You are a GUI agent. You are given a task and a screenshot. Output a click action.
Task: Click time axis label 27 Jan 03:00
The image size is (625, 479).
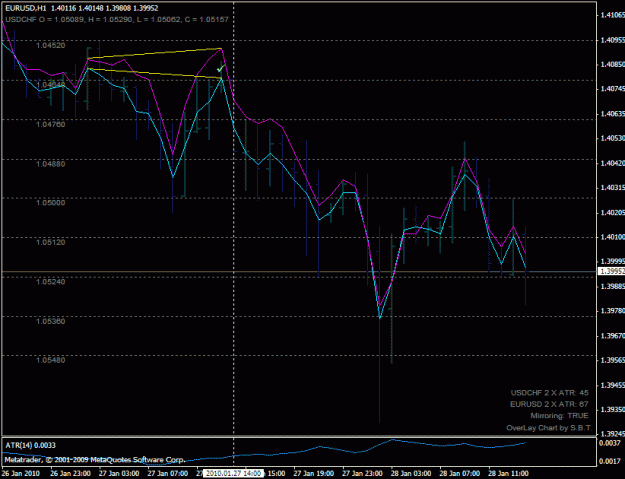point(119,473)
